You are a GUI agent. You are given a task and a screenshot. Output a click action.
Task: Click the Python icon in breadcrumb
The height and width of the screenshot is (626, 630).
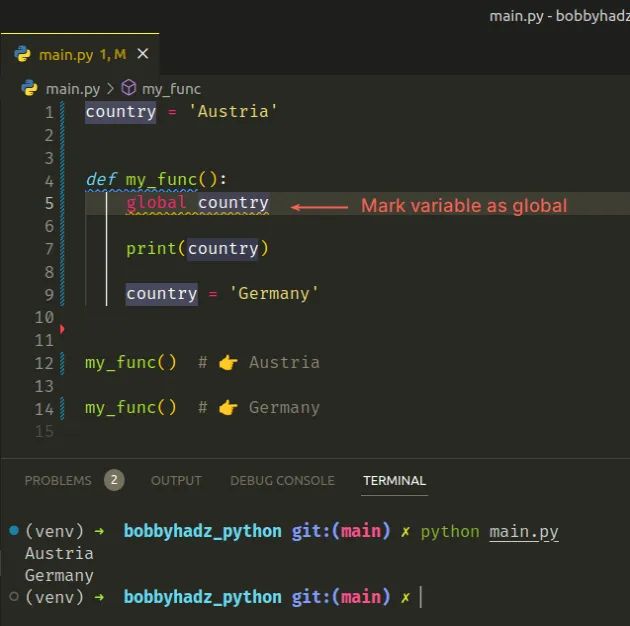pyautogui.click(x=29, y=88)
